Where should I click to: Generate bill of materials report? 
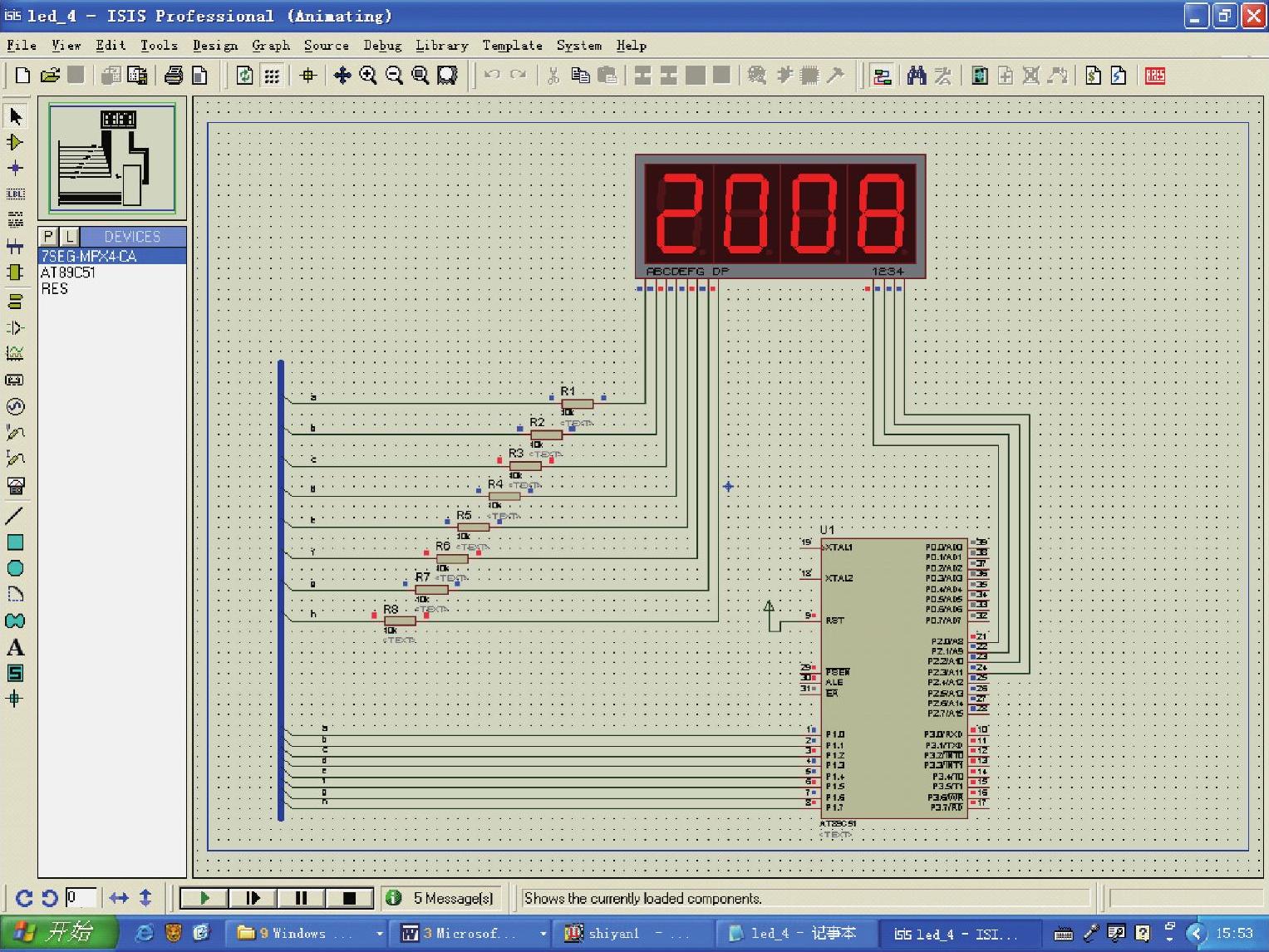tap(1093, 76)
